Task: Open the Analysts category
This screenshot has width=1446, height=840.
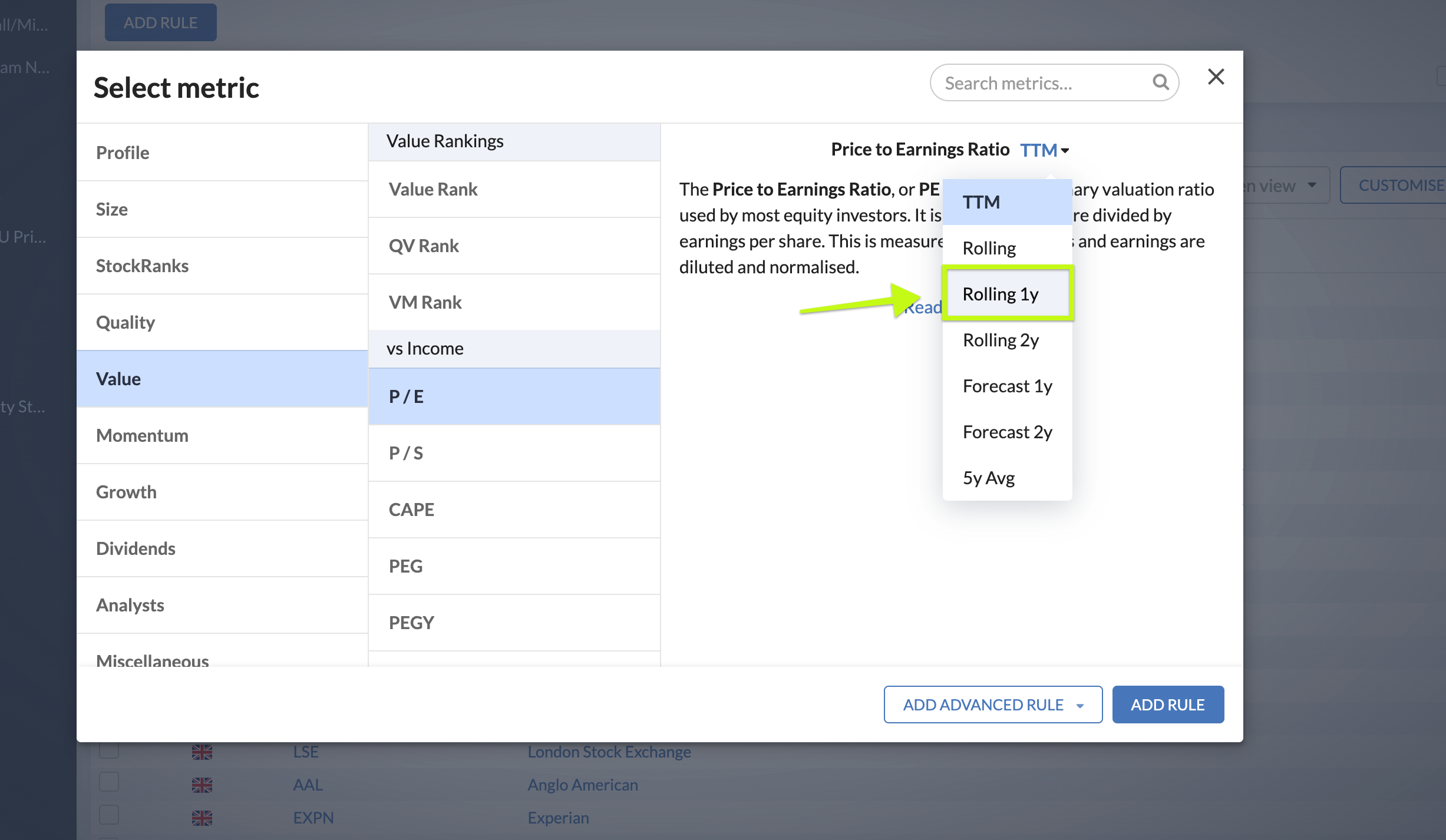Action: tap(222, 605)
